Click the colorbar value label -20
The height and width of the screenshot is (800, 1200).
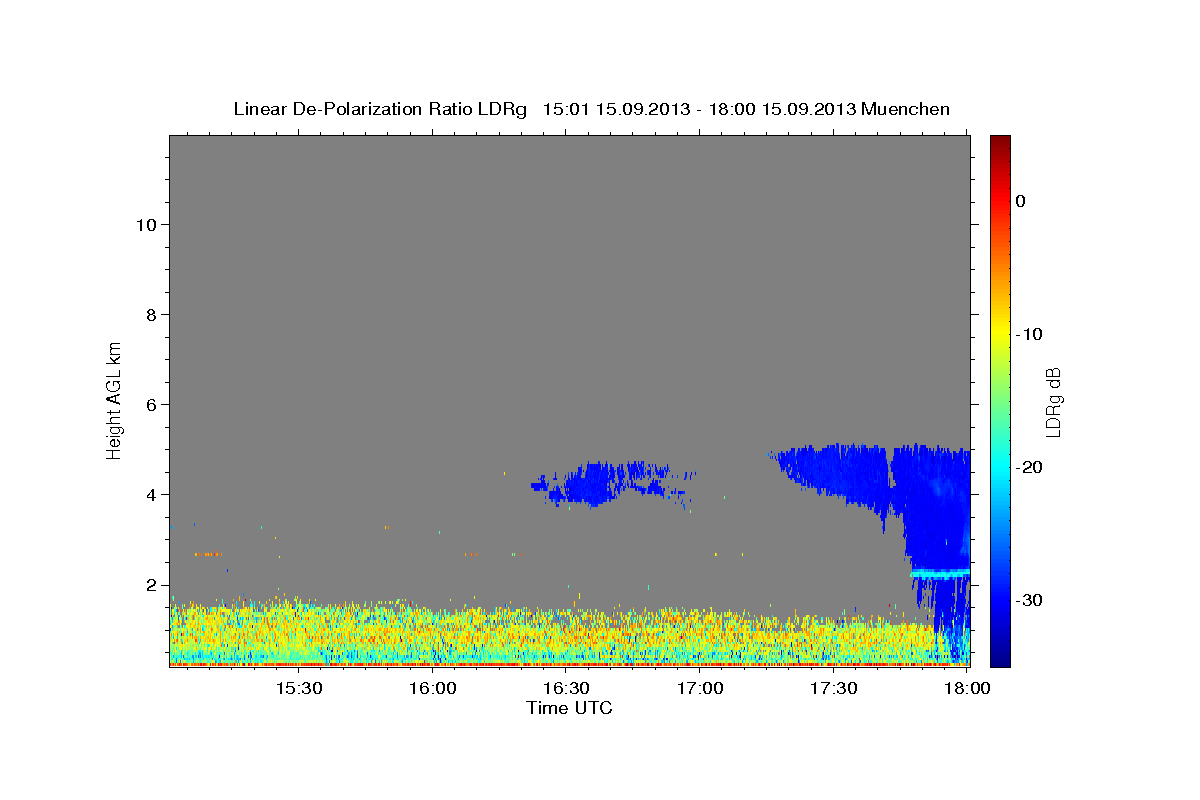coord(1029,467)
